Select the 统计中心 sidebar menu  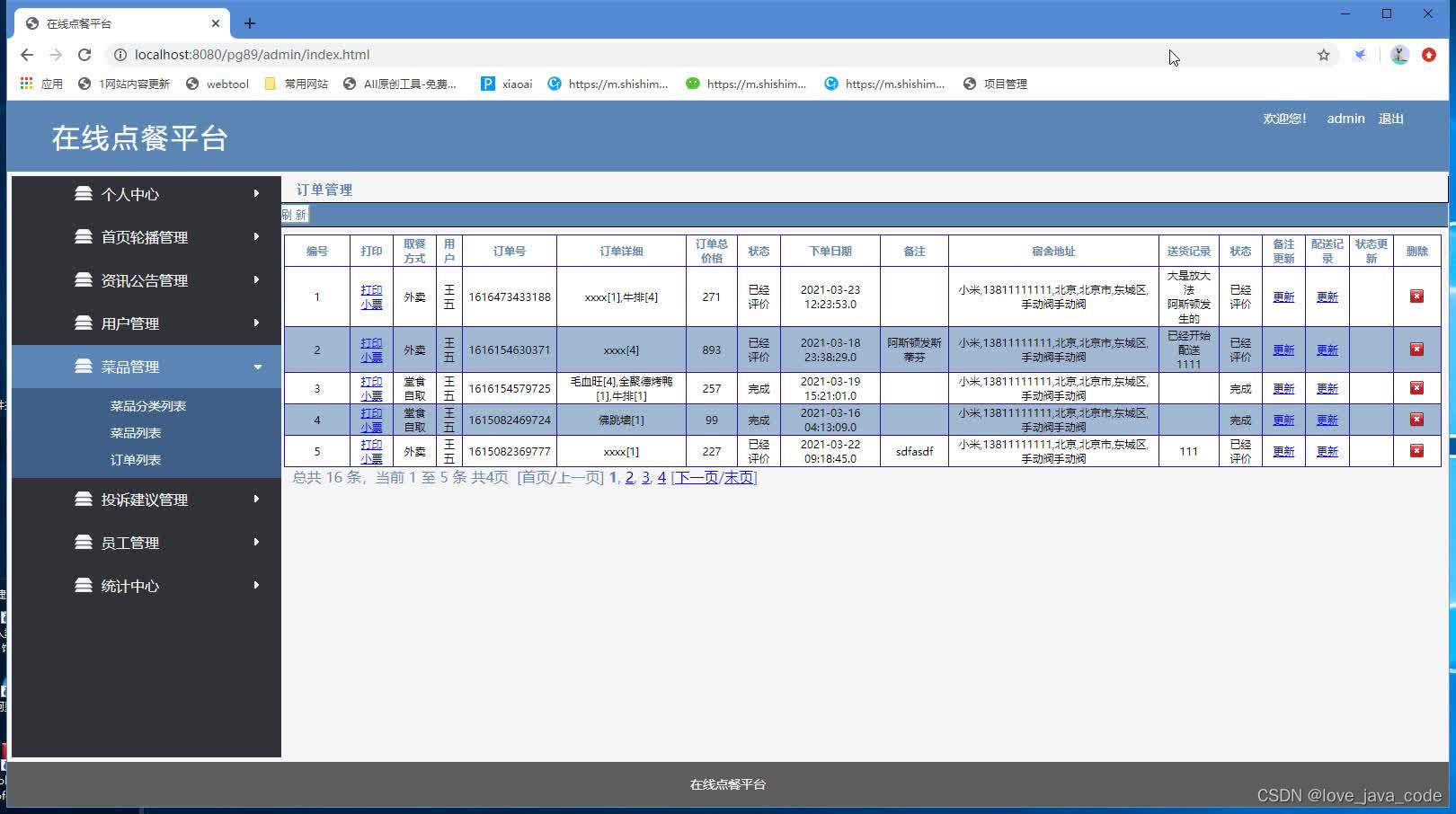146,586
